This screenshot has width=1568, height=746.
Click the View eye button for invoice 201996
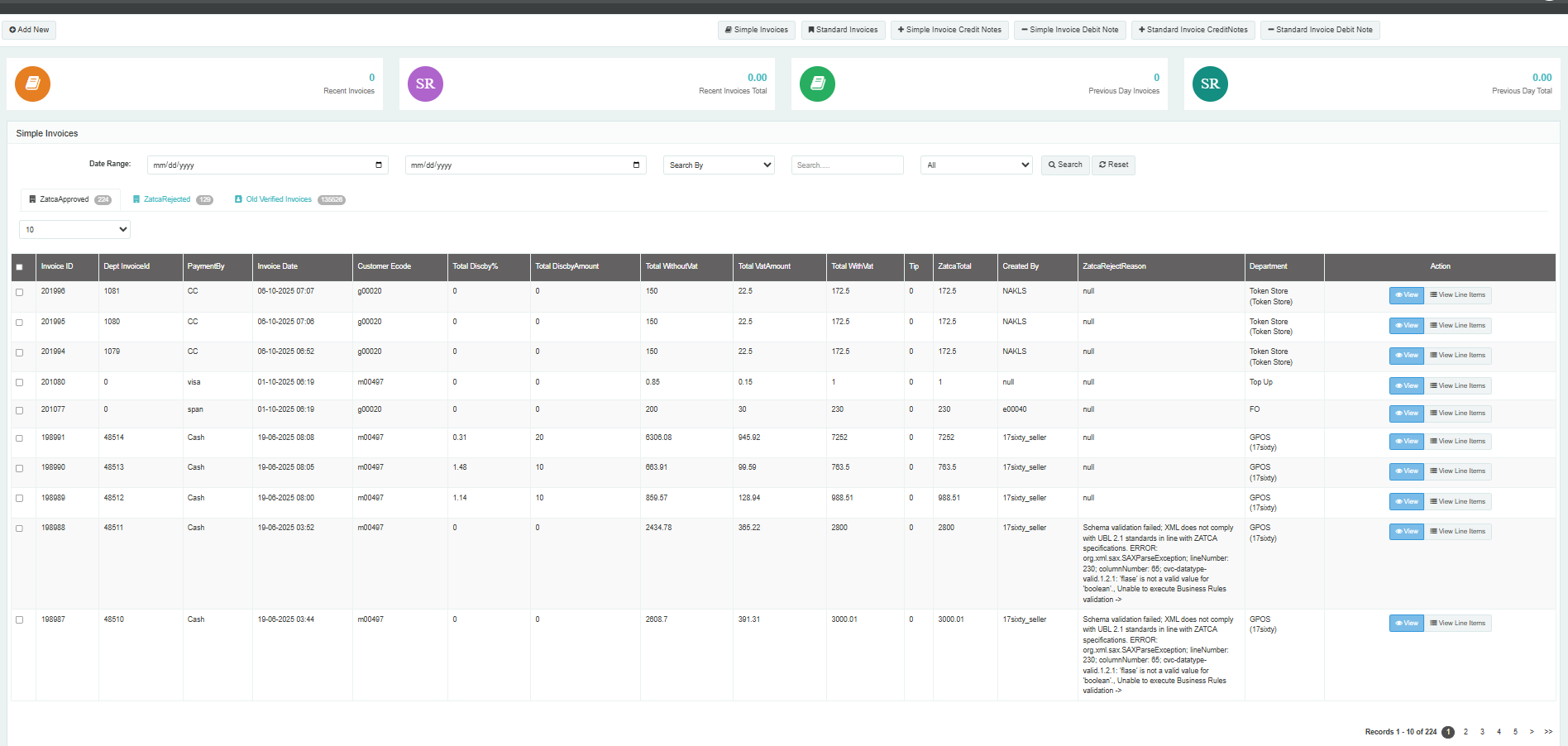coord(1406,295)
